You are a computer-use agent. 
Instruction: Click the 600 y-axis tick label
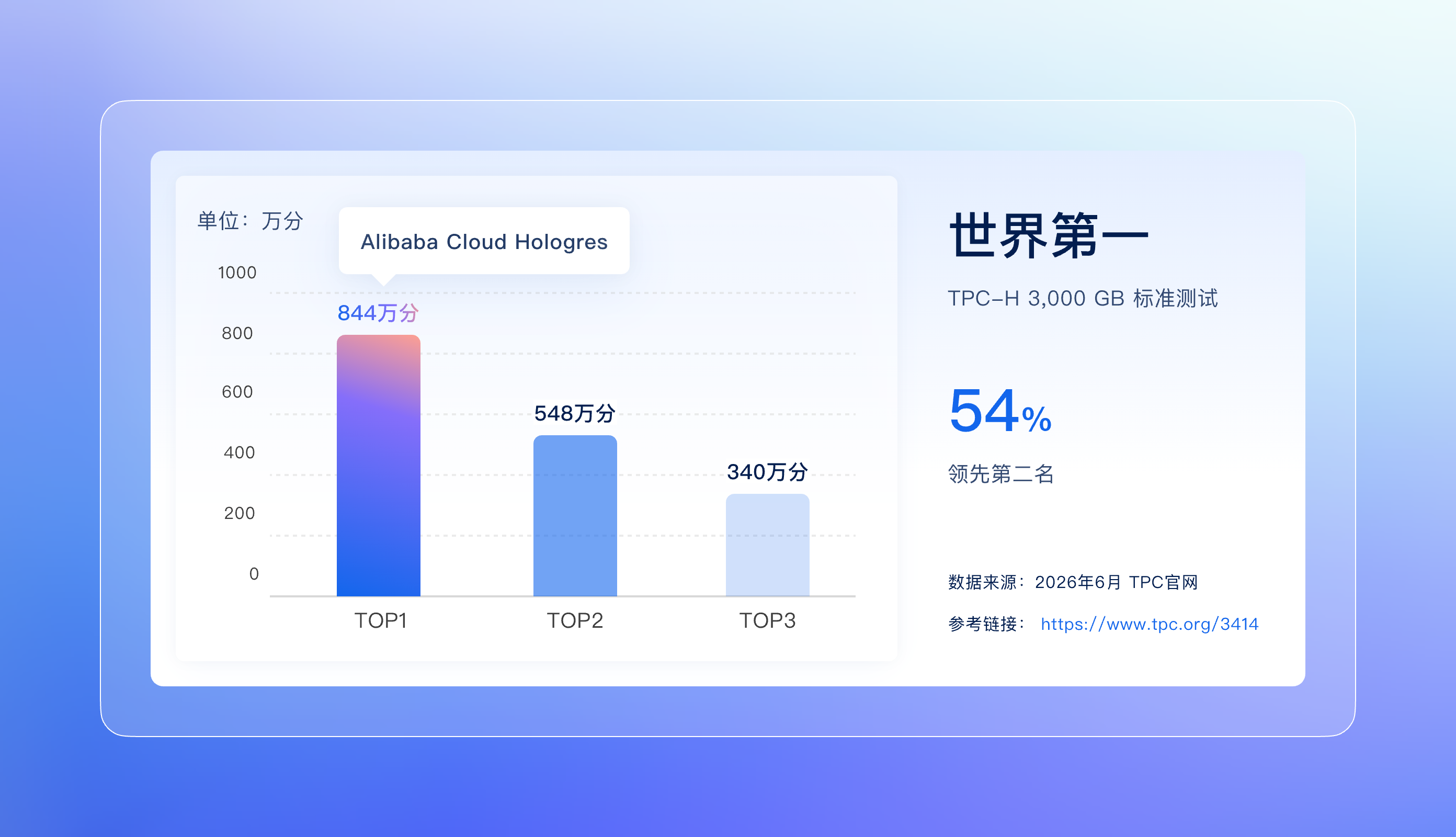pos(237,392)
